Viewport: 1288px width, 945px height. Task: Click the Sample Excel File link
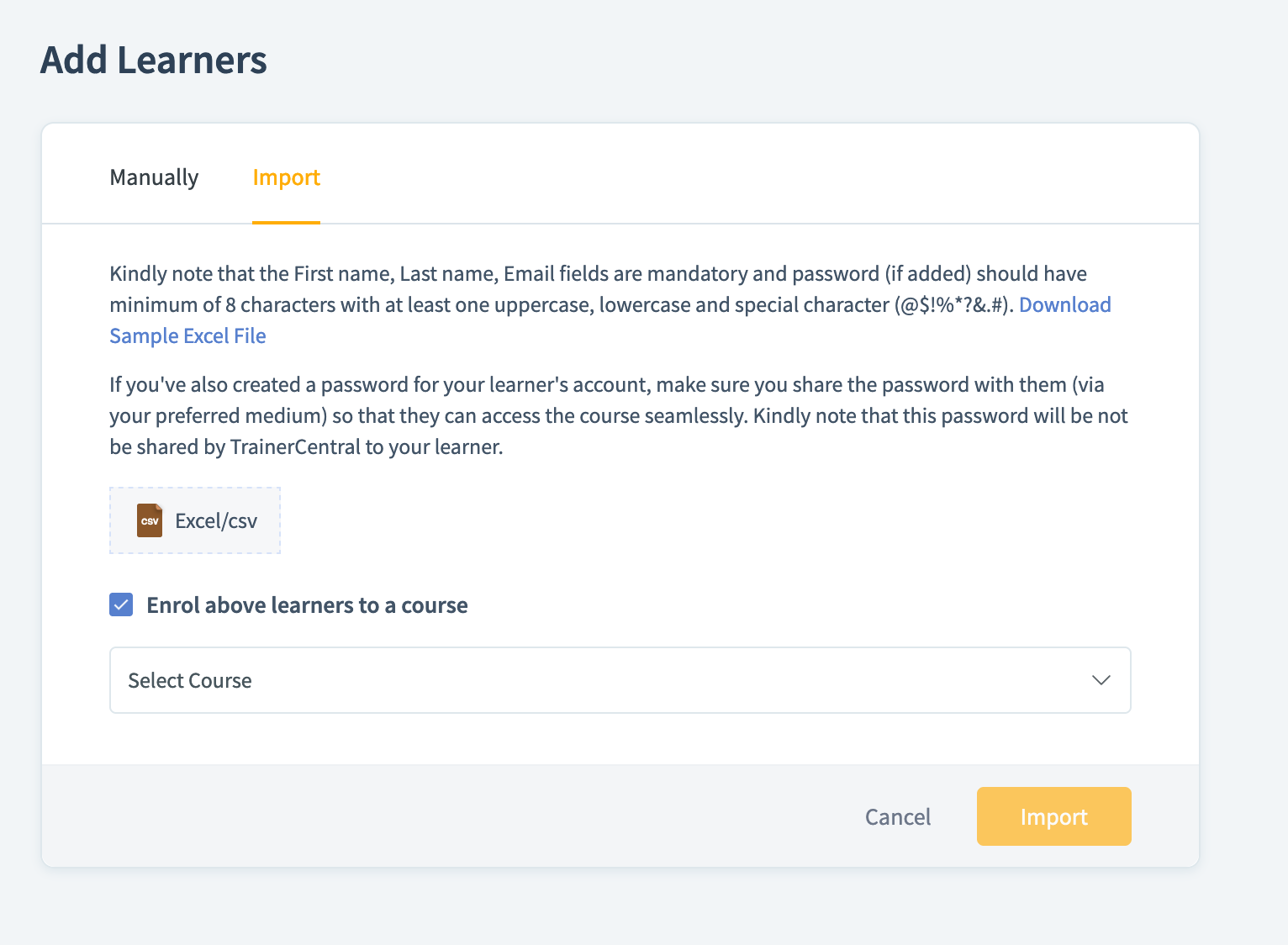coord(187,335)
